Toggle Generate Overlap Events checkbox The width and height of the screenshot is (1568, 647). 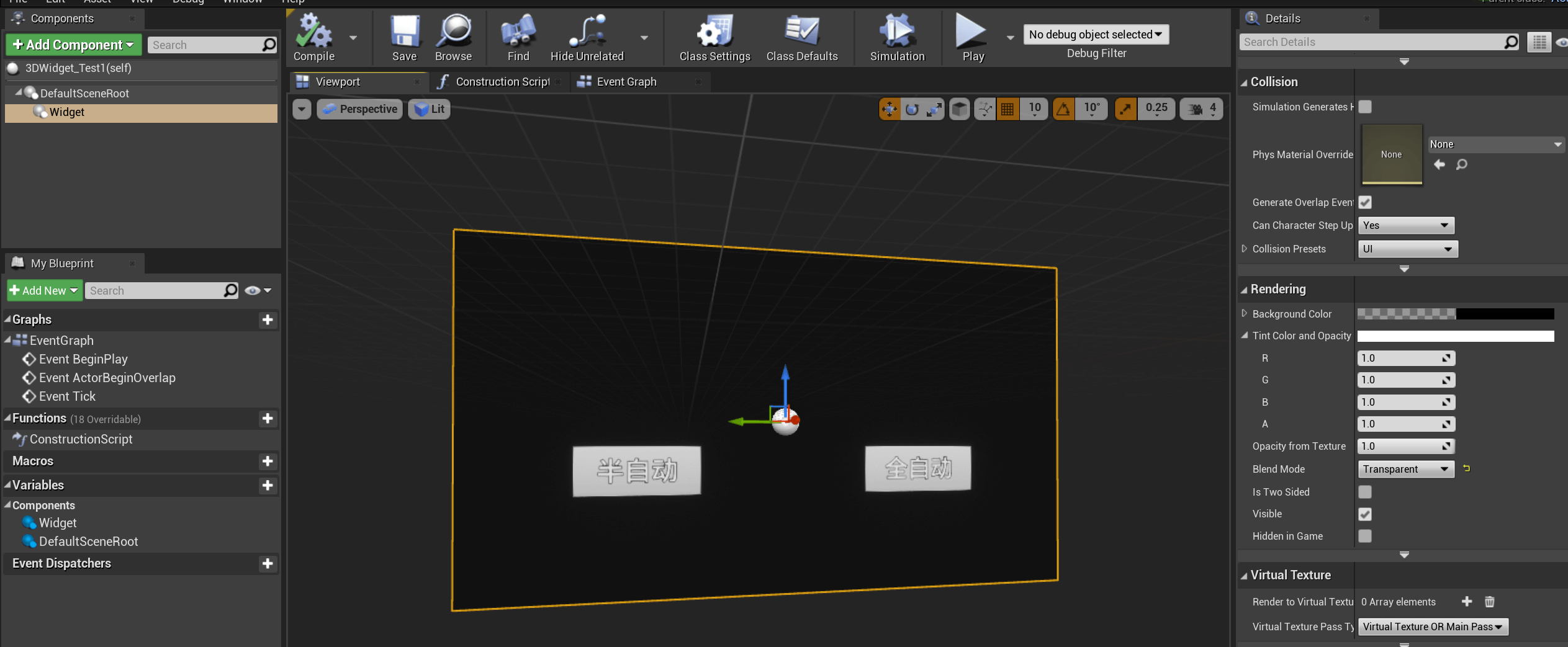[1364, 202]
